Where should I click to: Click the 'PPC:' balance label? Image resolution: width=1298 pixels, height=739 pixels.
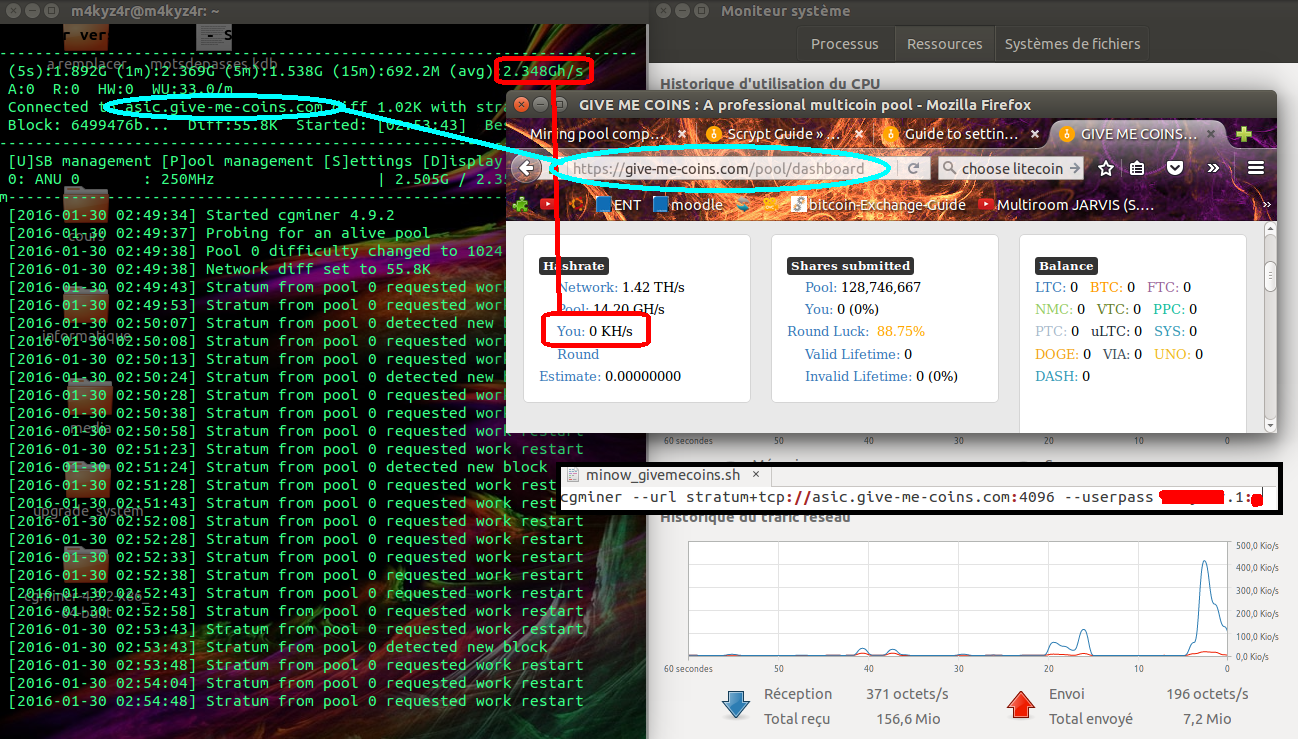coord(1169,309)
